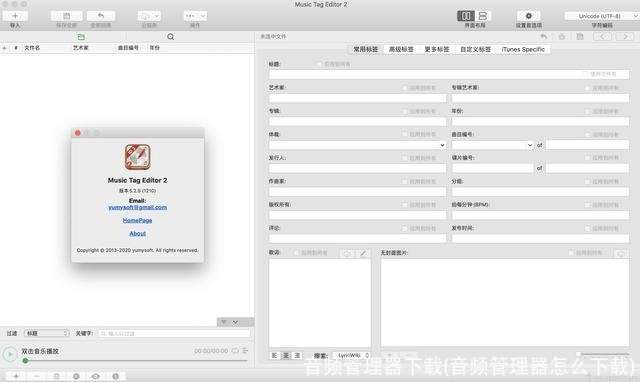Image resolution: width=640 pixels, height=382 pixels.
Task: Switch to side-by-side layout icon
Action: [466, 16]
